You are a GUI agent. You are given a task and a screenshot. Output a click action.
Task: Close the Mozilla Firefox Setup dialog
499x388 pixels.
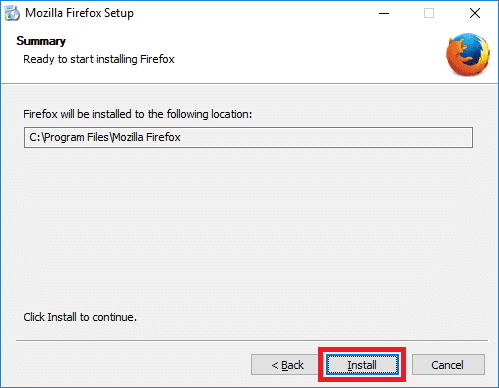click(475, 13)
